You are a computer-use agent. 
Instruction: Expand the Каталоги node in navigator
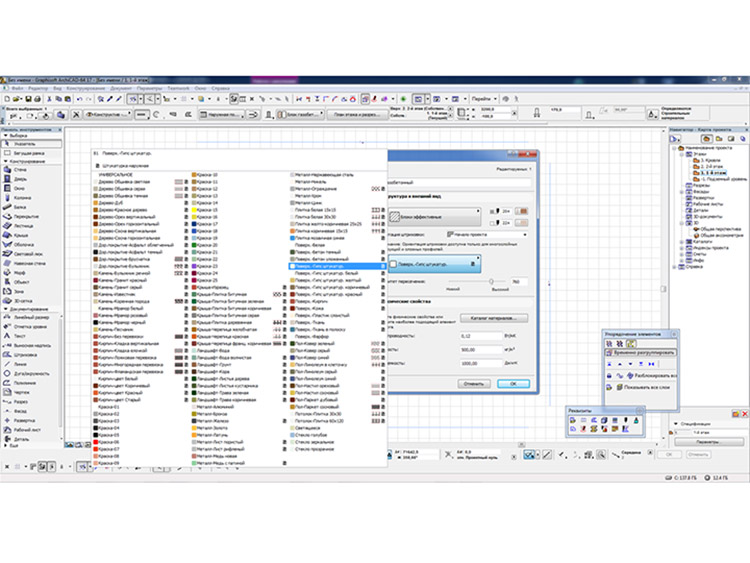(682, 240)
